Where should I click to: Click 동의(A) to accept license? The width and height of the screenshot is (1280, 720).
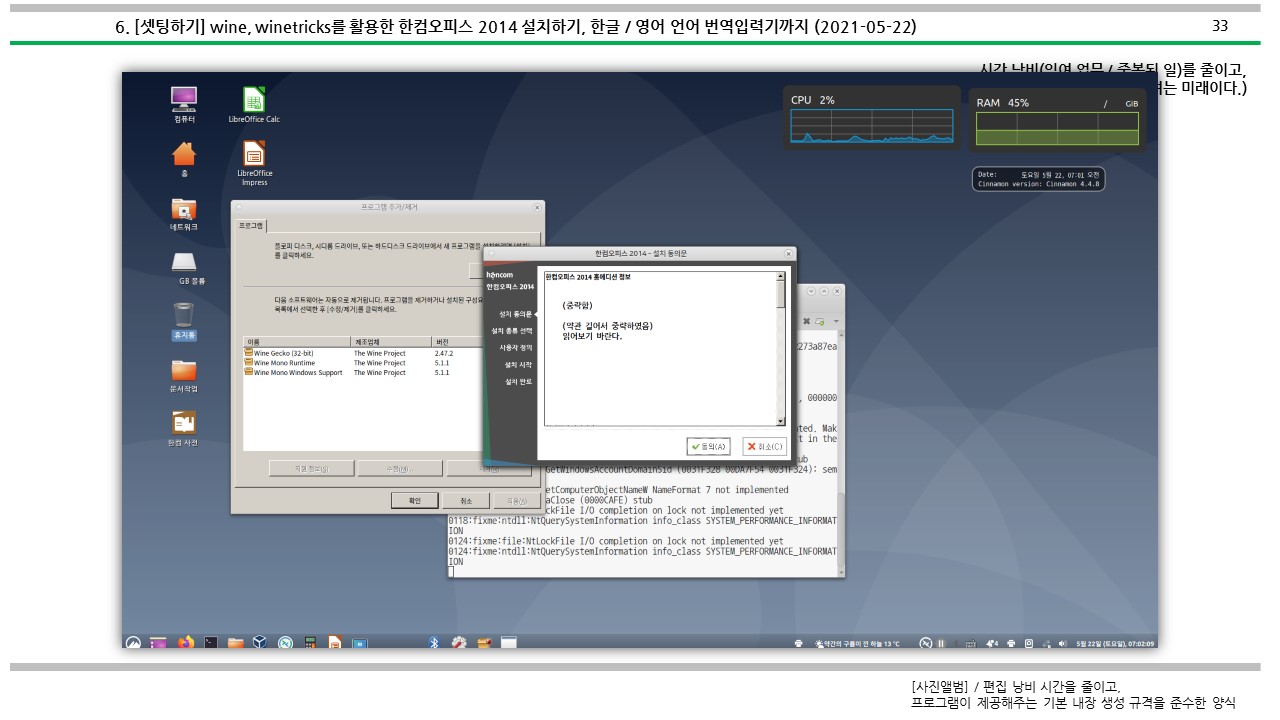709,446
